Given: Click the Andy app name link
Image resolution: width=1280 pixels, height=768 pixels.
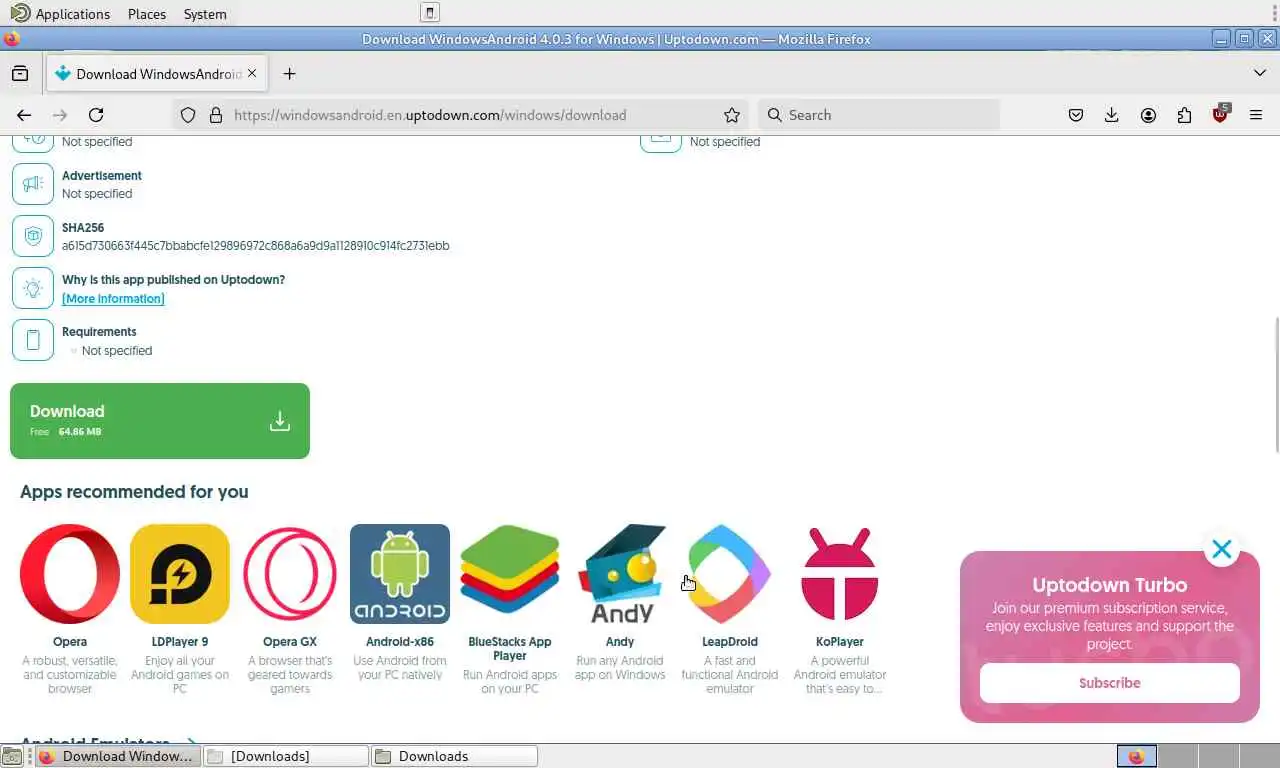Looking at the screenshot, I should pyautogui.click(x=620, y=642).
